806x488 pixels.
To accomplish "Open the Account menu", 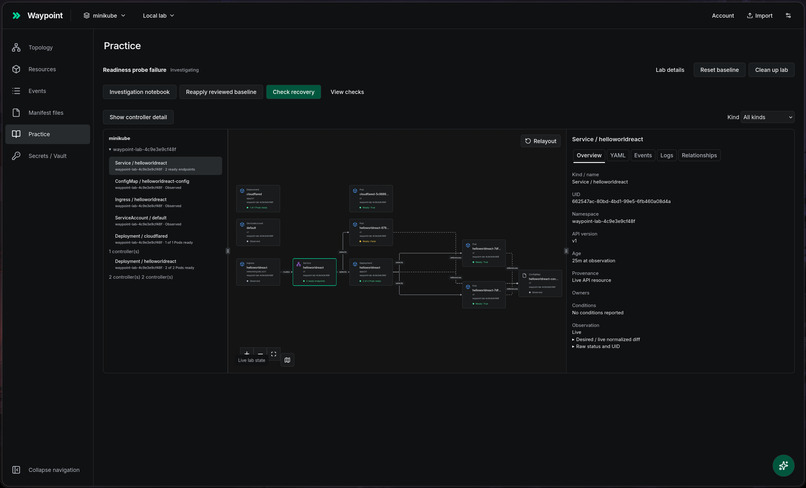I will [723, 15].
